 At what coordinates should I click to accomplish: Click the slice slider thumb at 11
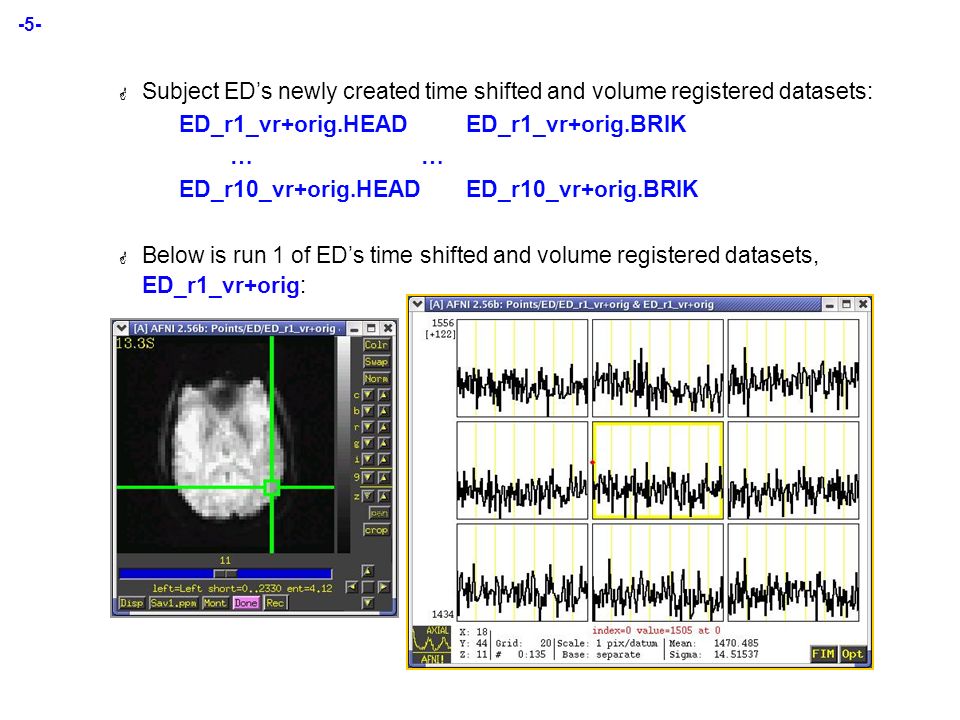[x=225, y=574]
